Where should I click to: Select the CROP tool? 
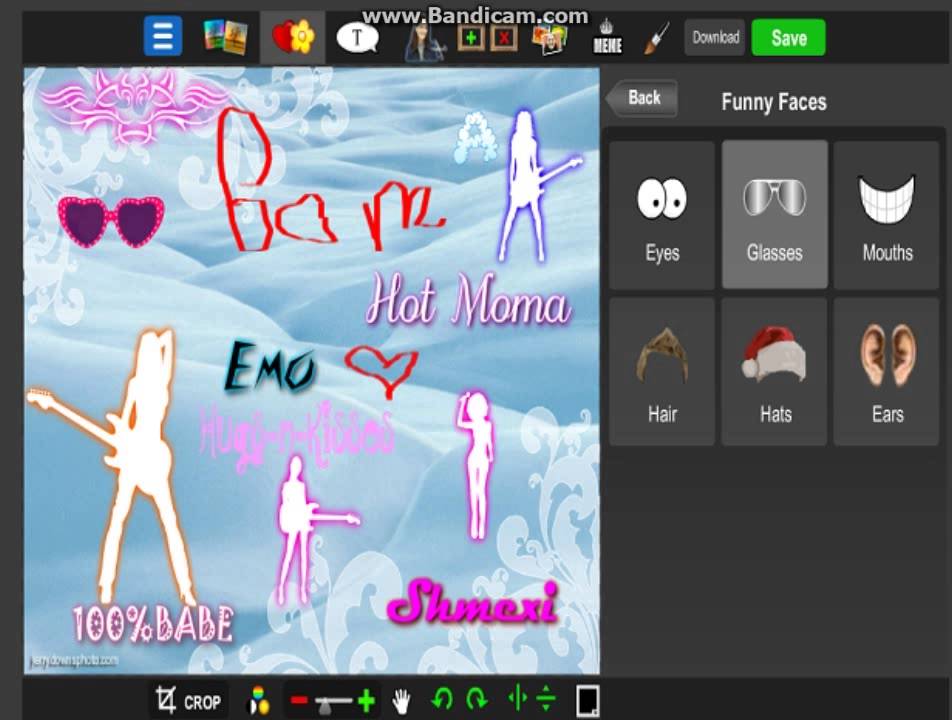189,701
